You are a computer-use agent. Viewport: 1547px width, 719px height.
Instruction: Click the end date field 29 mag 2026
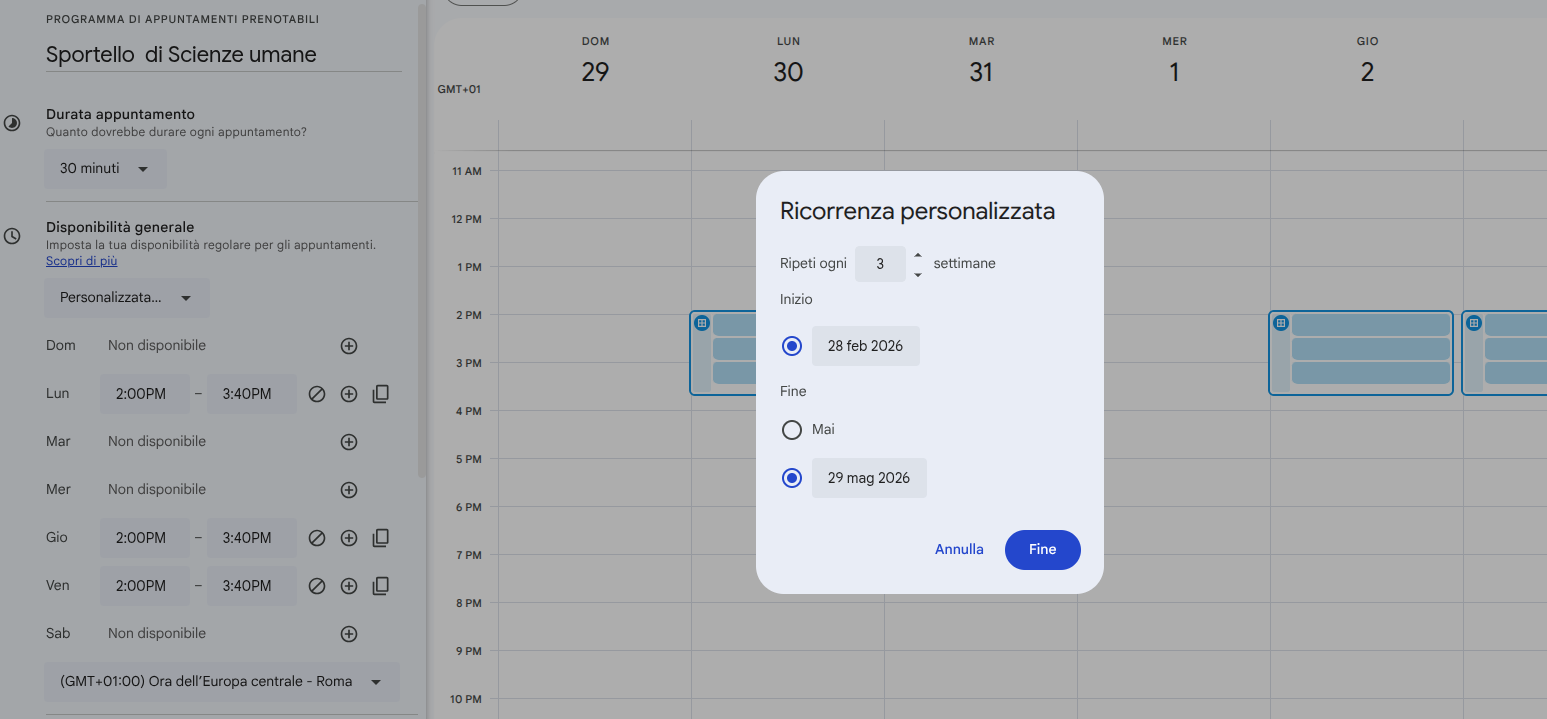click(x=869, y=478)
